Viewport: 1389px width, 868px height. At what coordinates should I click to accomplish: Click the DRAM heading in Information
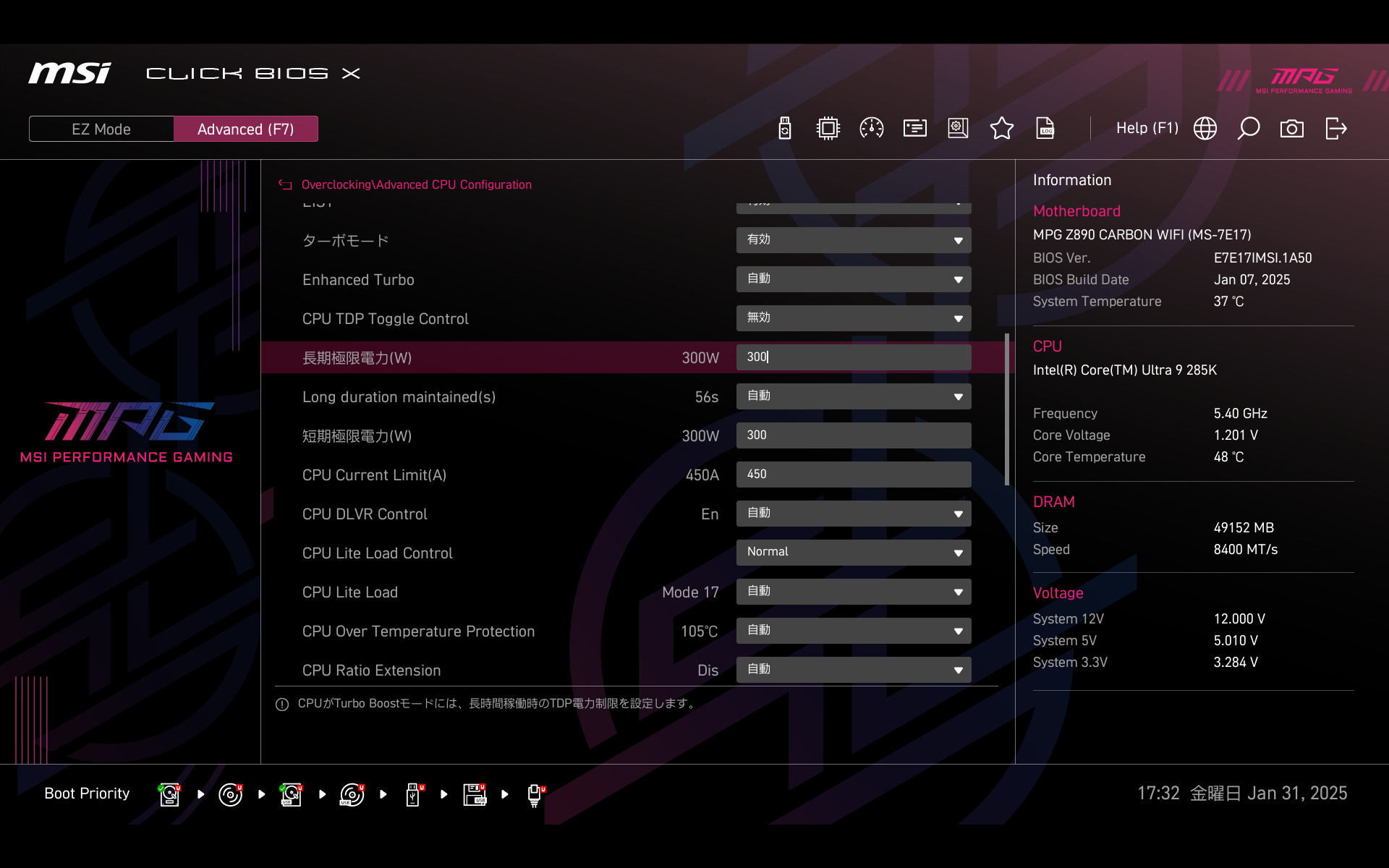tap(1053, 502)
